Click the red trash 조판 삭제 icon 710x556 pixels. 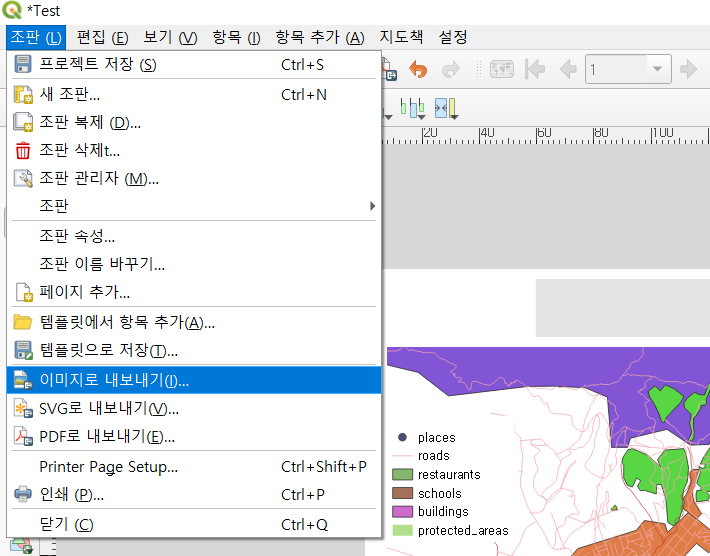(23, 150)
